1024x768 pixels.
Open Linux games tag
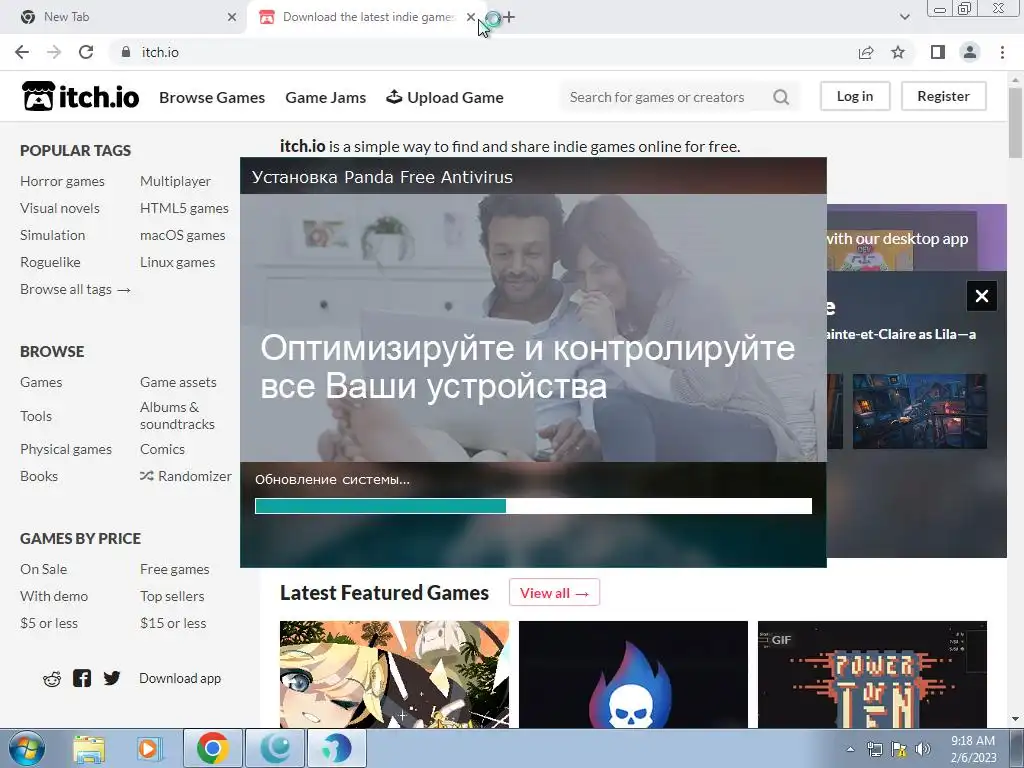(177, 262)
